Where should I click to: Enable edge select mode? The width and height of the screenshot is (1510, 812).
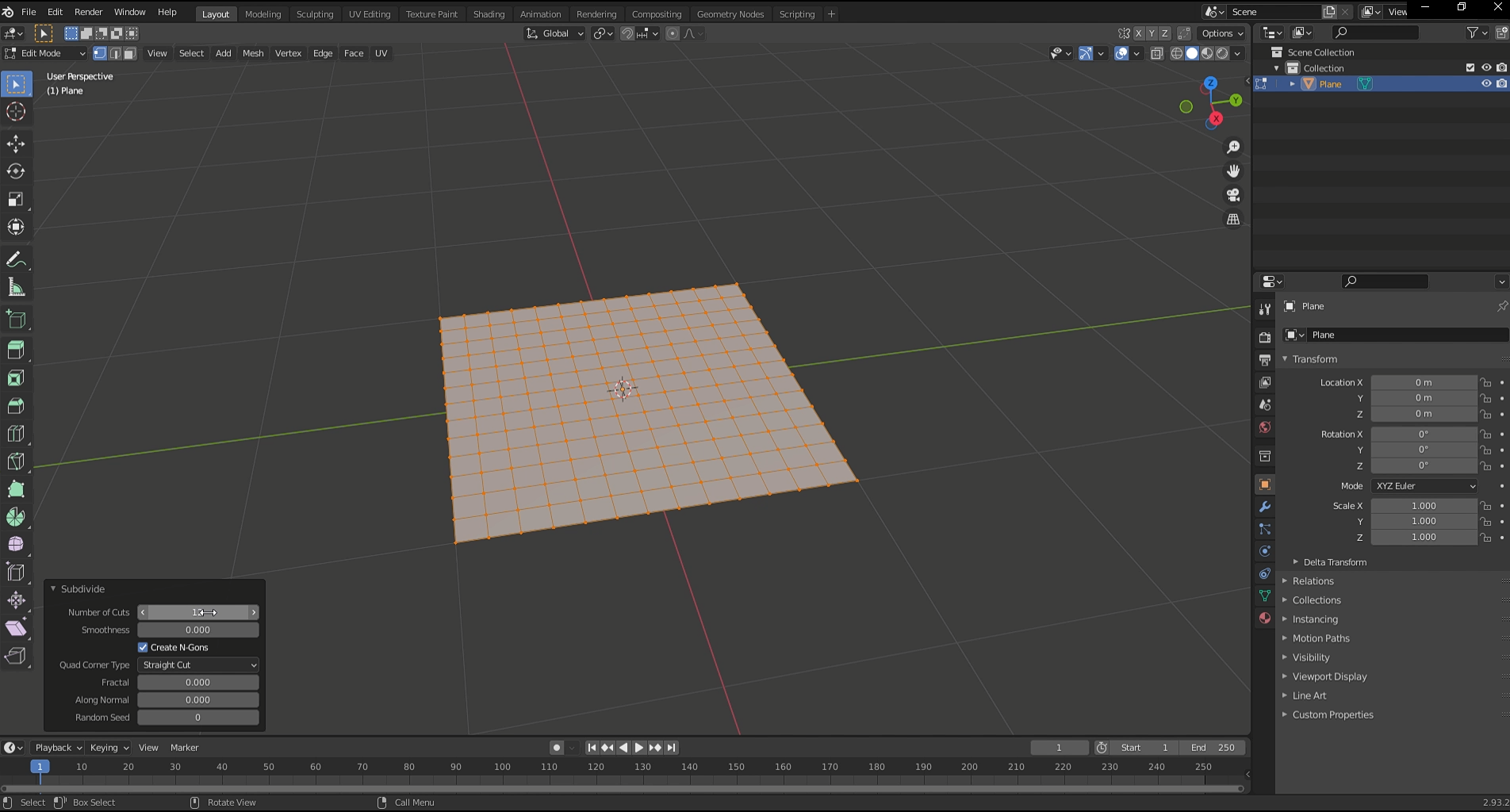pyautogui.click(x=115, y=53)
